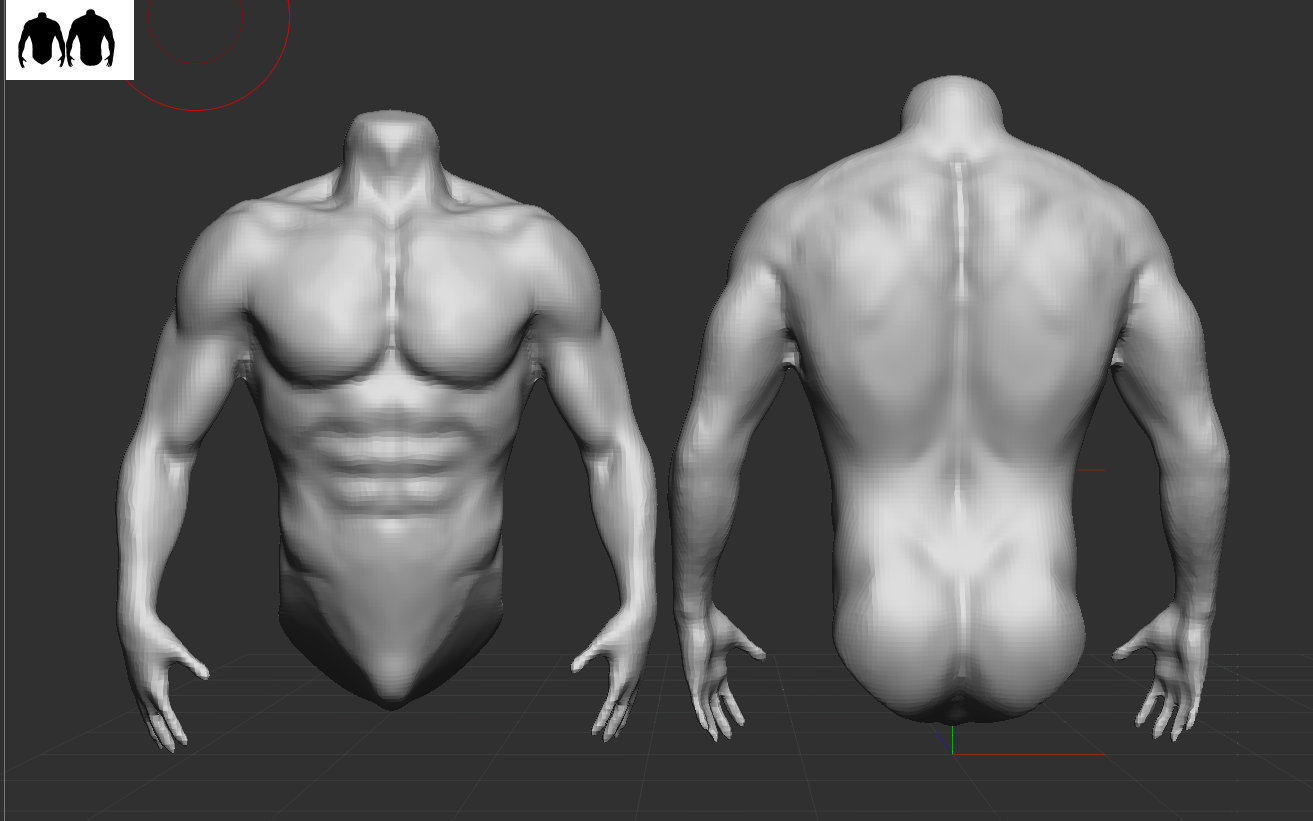
Task: Click the short red marker beside the back model's forearm
Action: (1089, 470)
